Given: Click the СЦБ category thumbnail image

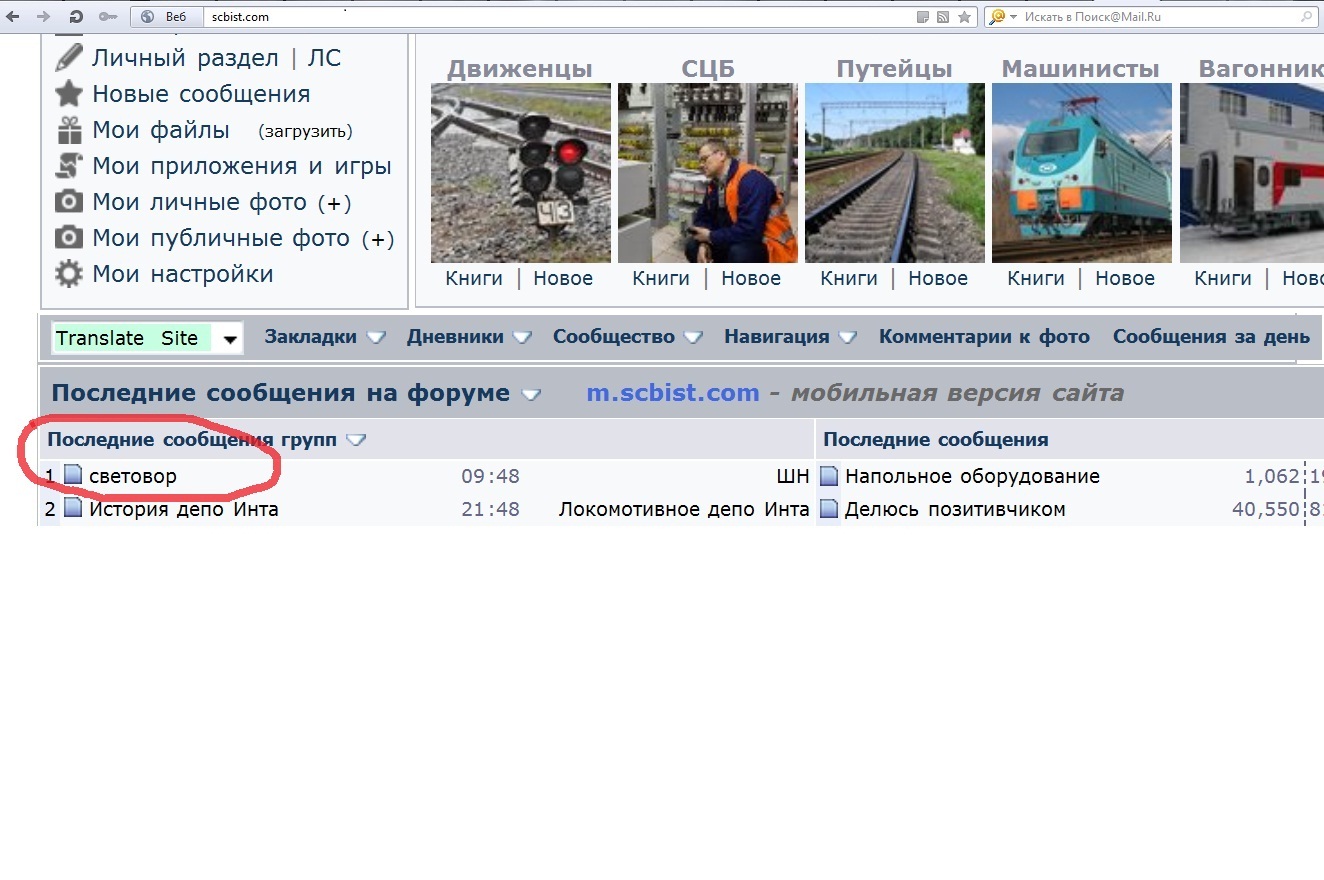Looking at the screenshot, I should click(707, 173).
